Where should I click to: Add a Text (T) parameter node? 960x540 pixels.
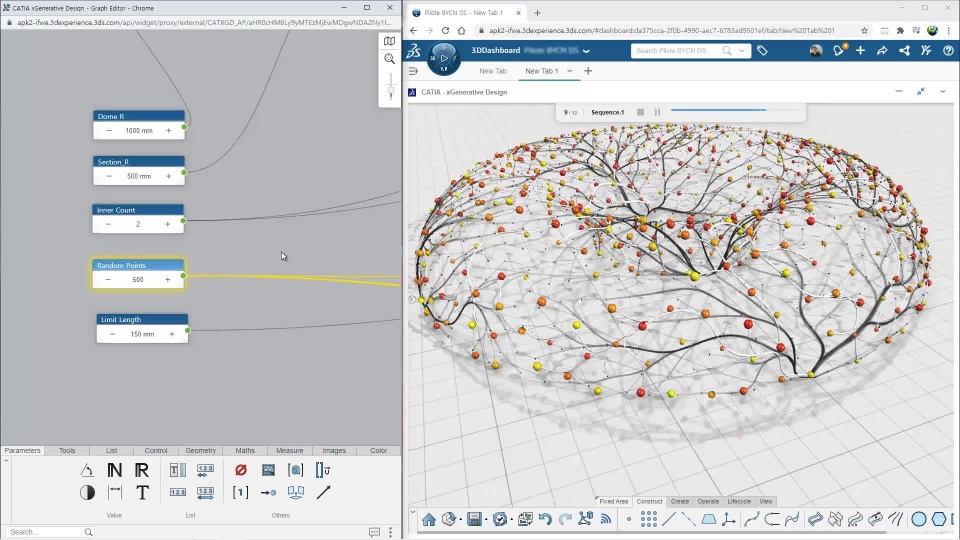tap(142, 492)
